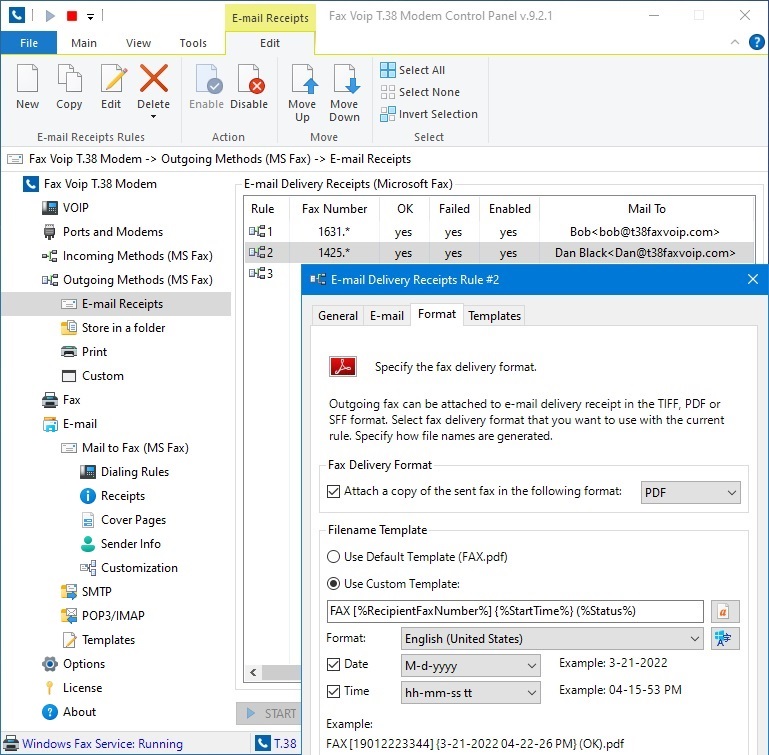The width and height of the screenshot is (769, 755).
Task: Click Invert Selection in ribbon
Action: coord(429,114)
